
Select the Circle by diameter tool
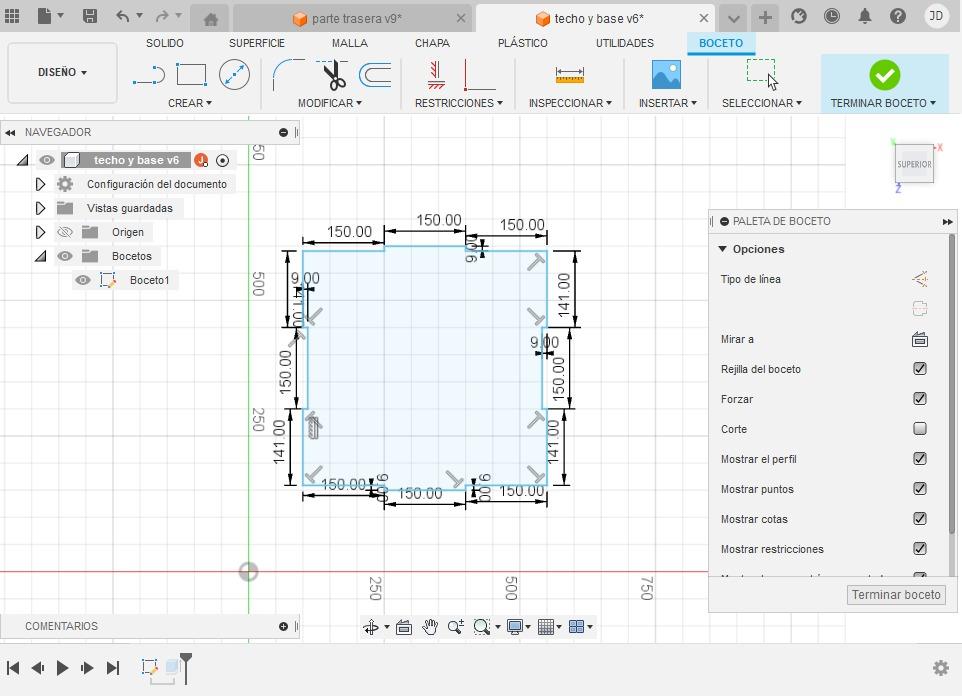coord(234,75)
